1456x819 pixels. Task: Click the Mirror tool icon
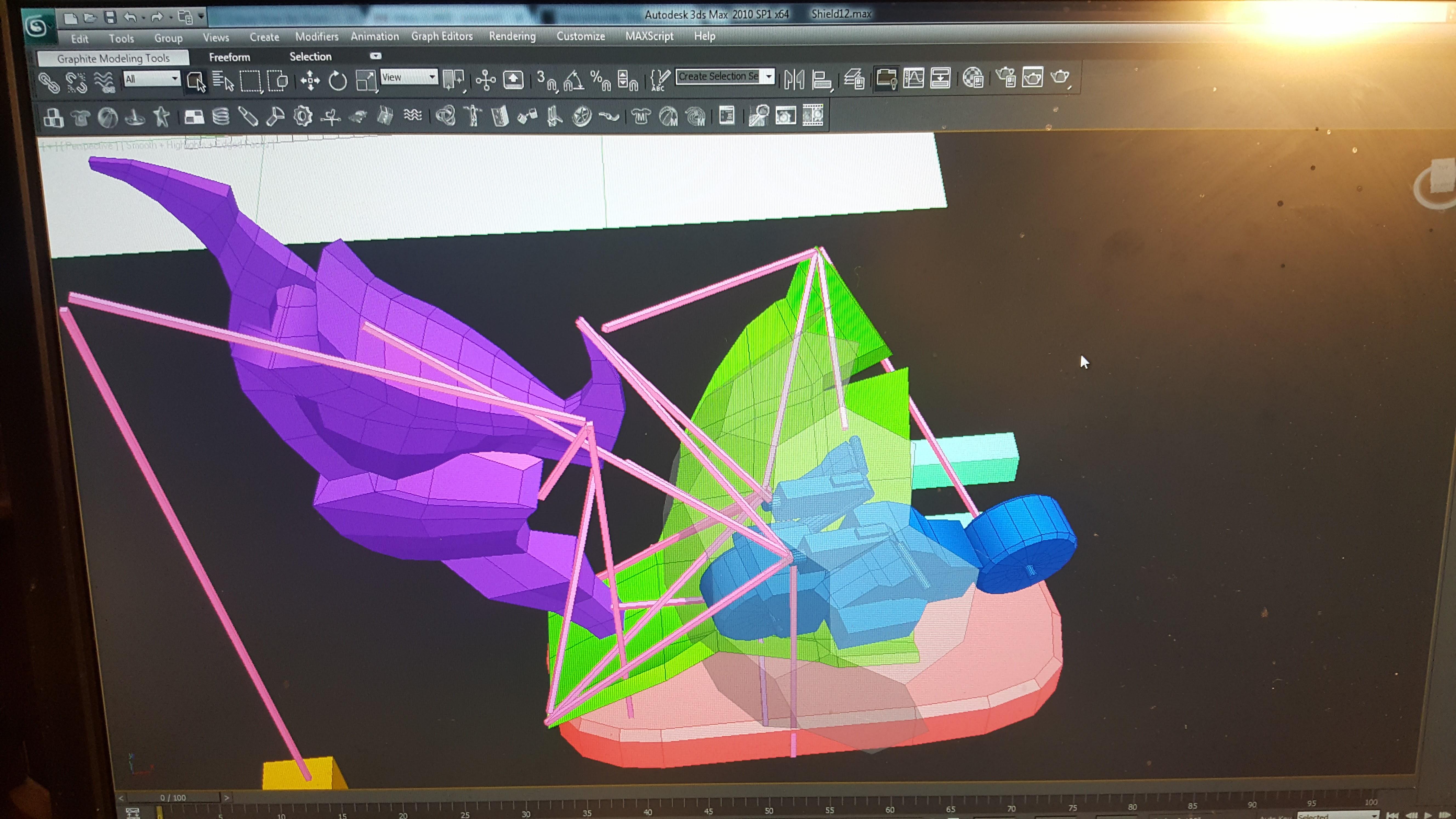coord(794,79)
